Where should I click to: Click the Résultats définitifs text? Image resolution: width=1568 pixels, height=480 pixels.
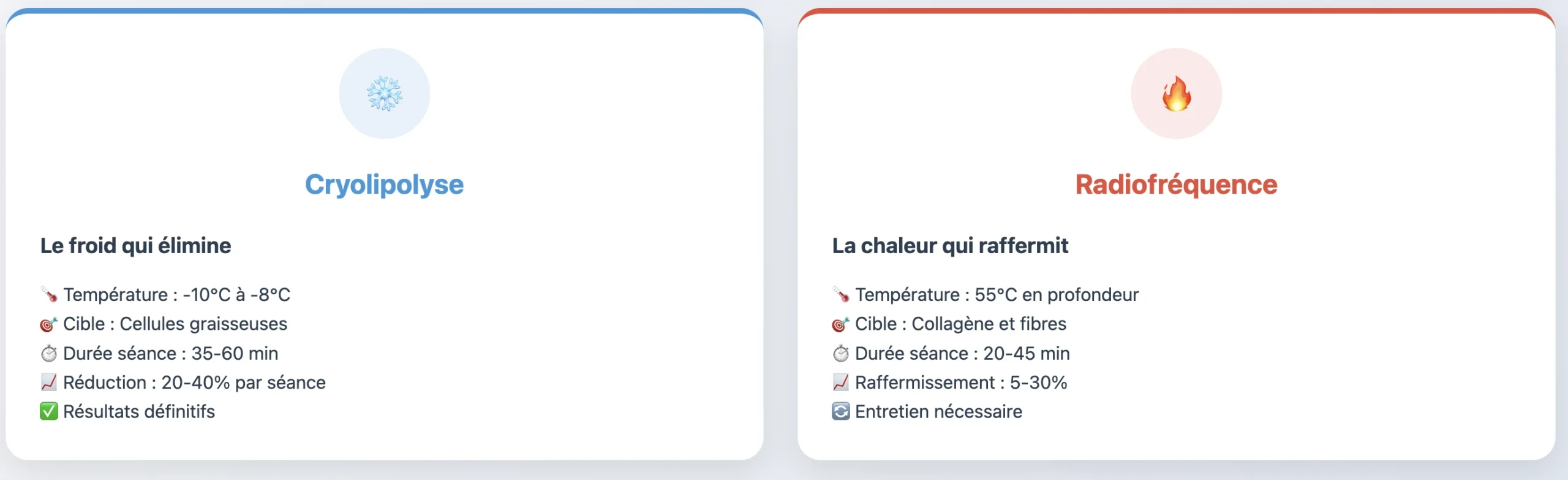click(x=139, y=411)
